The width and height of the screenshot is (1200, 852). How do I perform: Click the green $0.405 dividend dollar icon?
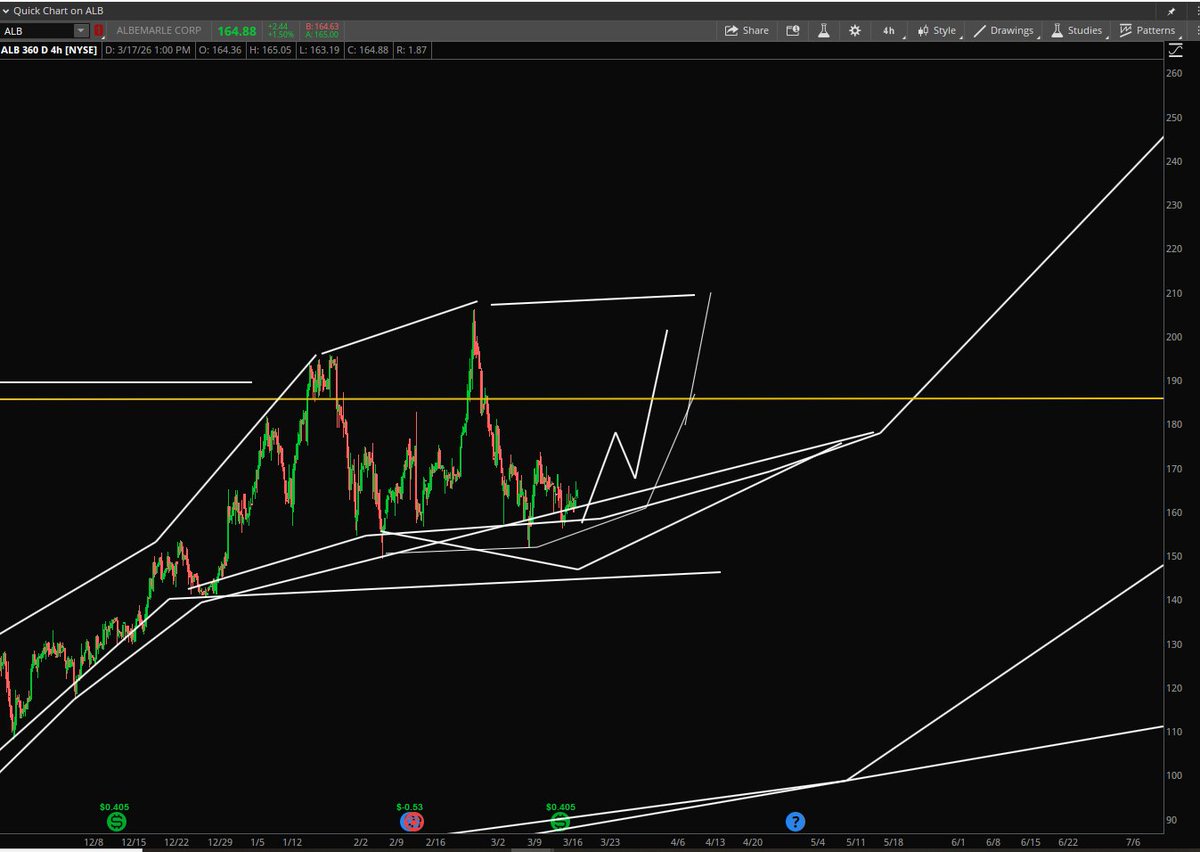[x=117, y=821]
